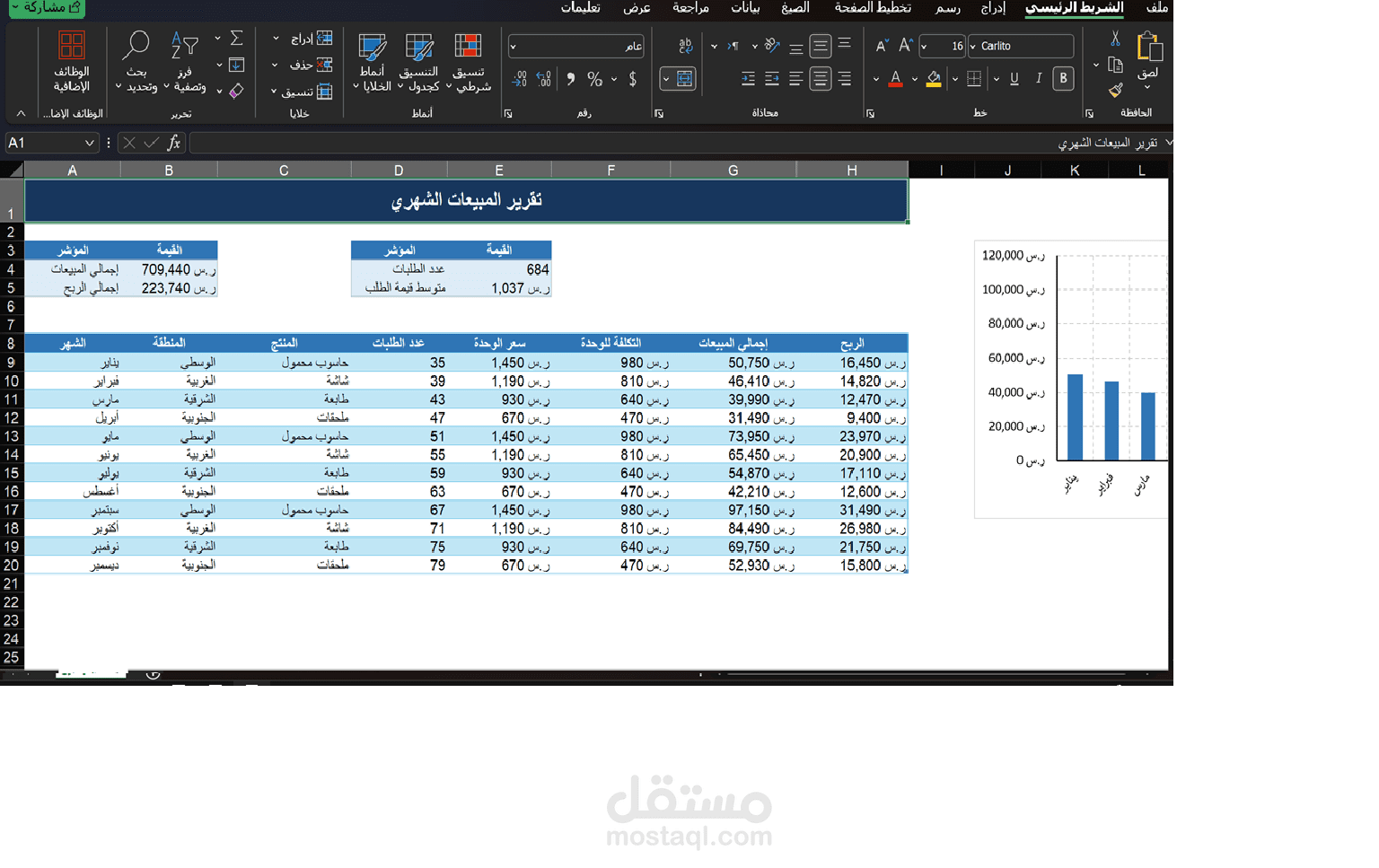Switch to the Insert (إدراج) tab
1379x868 pixels.
point(993,8)
